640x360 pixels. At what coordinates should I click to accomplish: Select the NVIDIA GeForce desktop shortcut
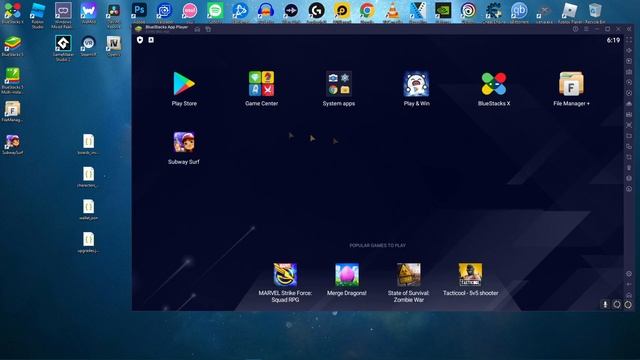[443, 12]
